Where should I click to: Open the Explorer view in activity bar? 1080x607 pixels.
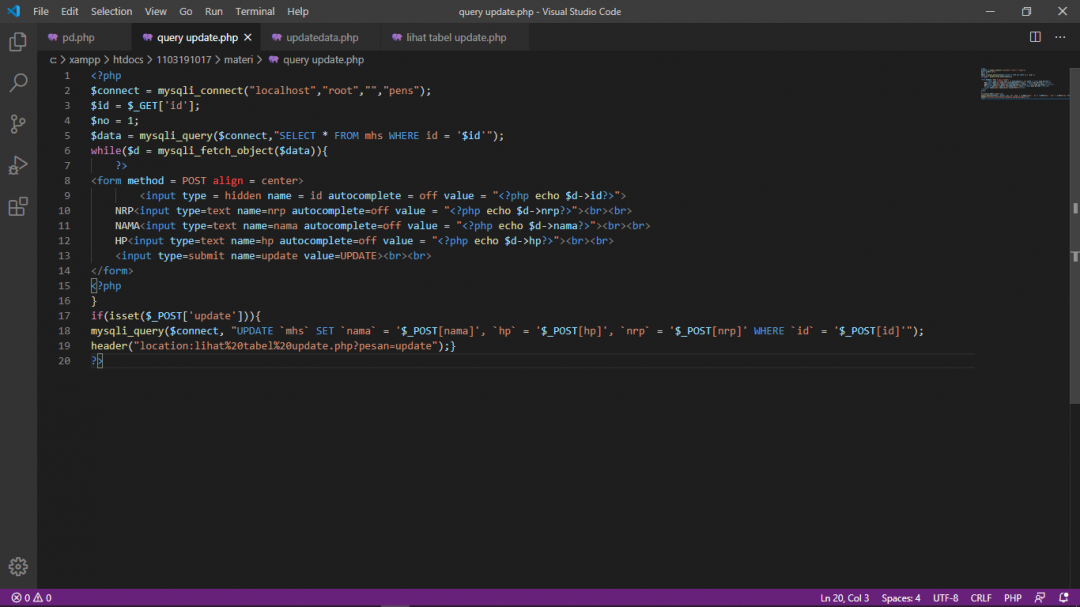coord(18,42)
